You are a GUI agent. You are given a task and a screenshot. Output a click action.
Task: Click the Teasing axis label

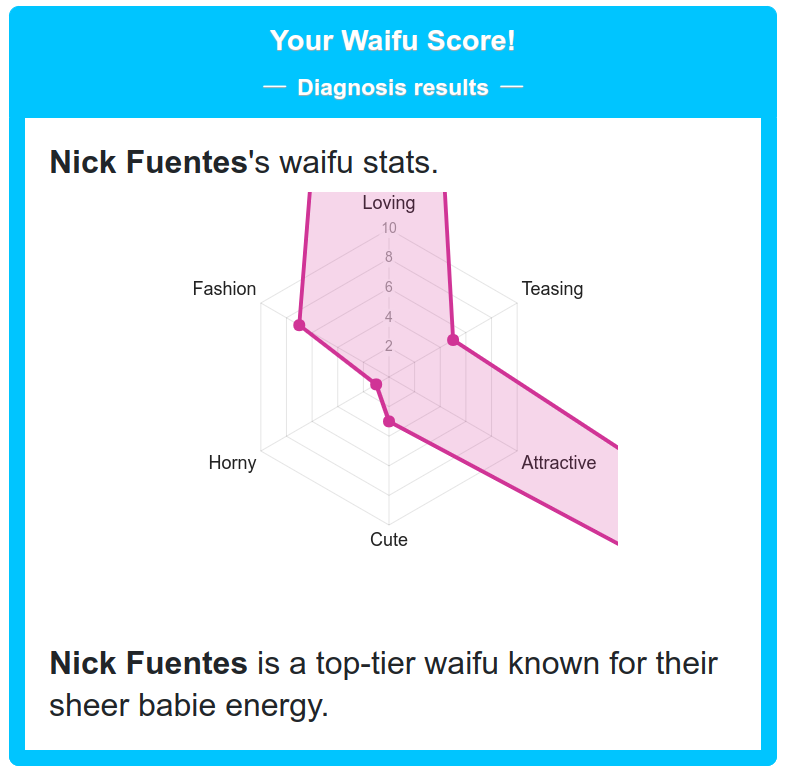pyautogui.click(x=552, y=289)
